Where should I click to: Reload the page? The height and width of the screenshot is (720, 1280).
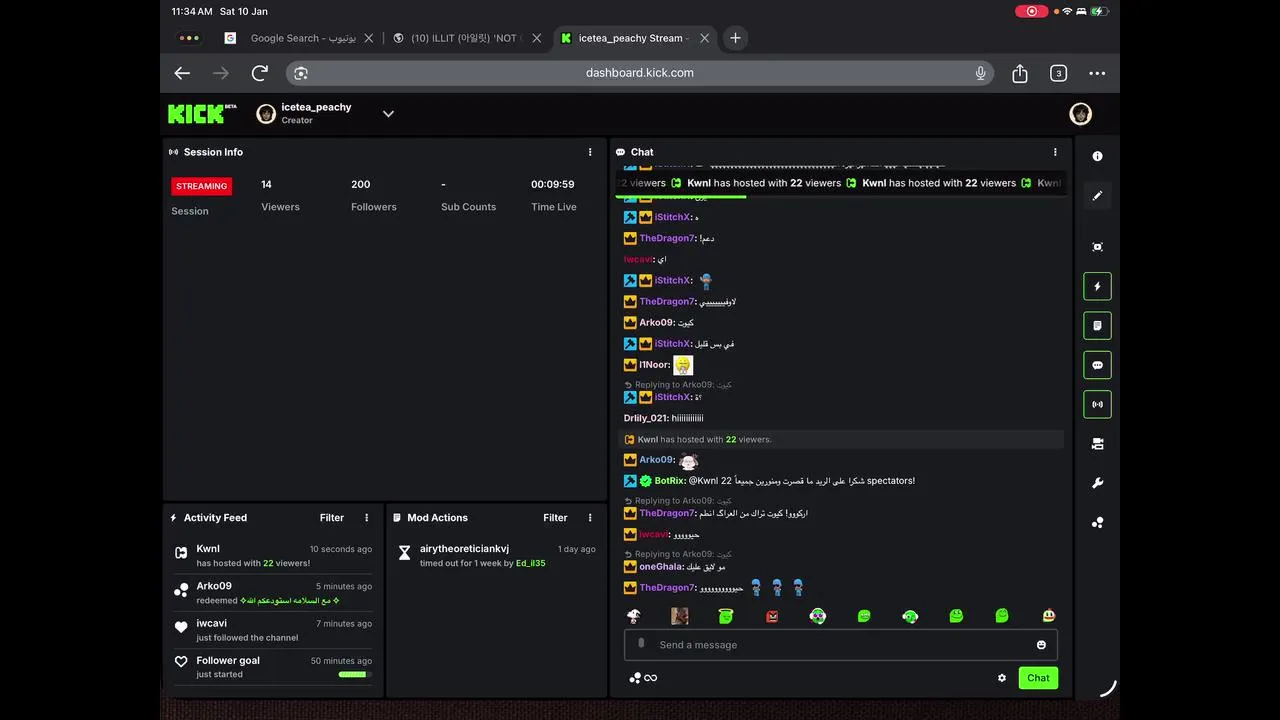[260, 73]
